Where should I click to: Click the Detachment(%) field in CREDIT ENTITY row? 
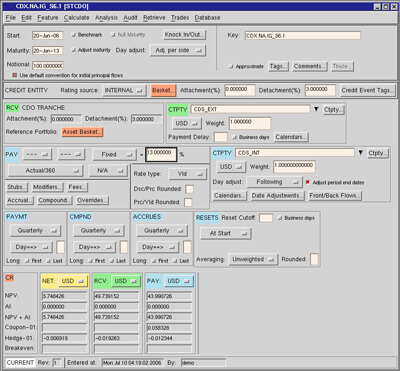click(x=320, y=91)
